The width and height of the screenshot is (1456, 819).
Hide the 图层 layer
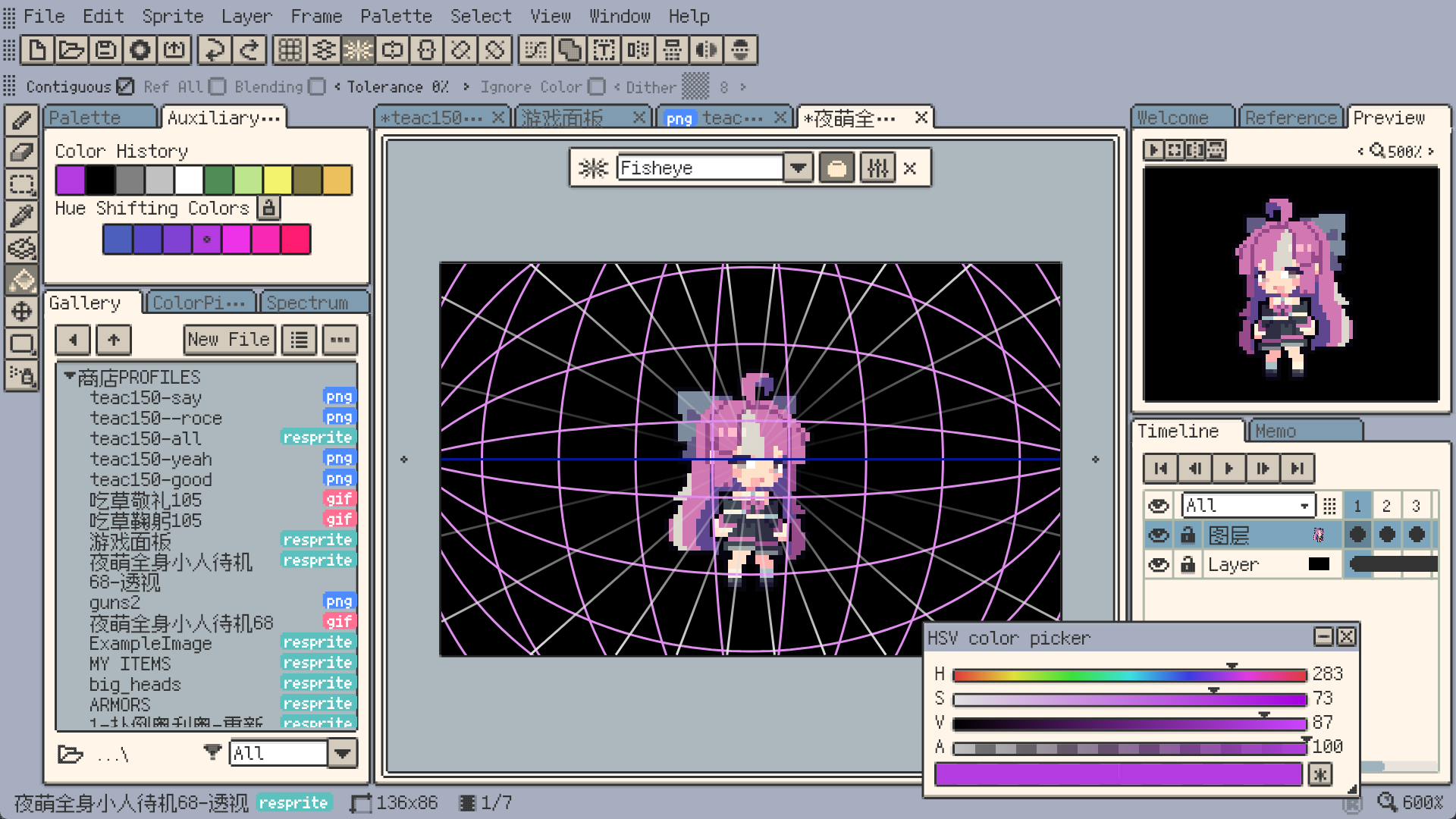click(x=1158, y=535)
